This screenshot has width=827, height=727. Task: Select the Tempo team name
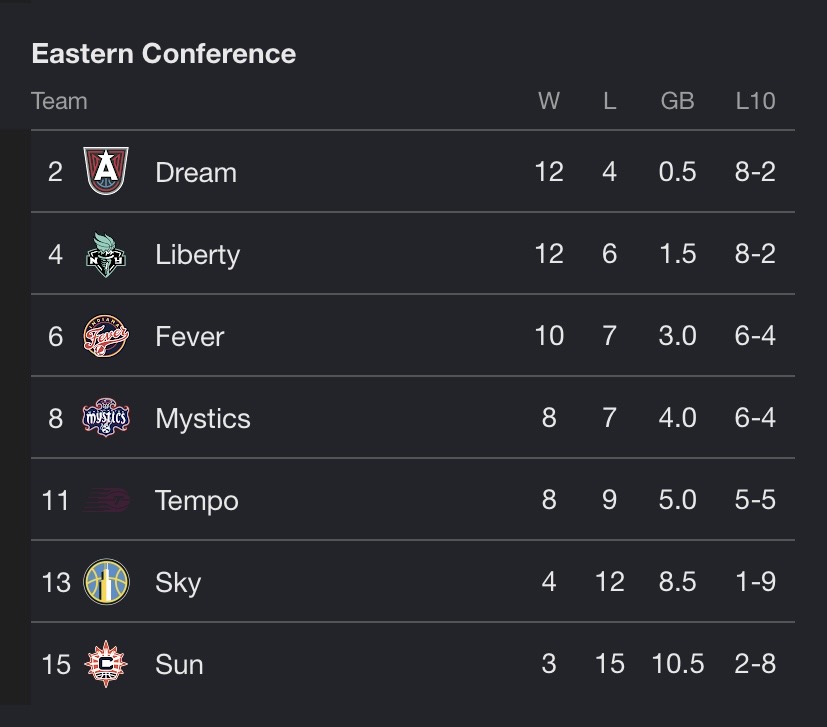point(197,501)
